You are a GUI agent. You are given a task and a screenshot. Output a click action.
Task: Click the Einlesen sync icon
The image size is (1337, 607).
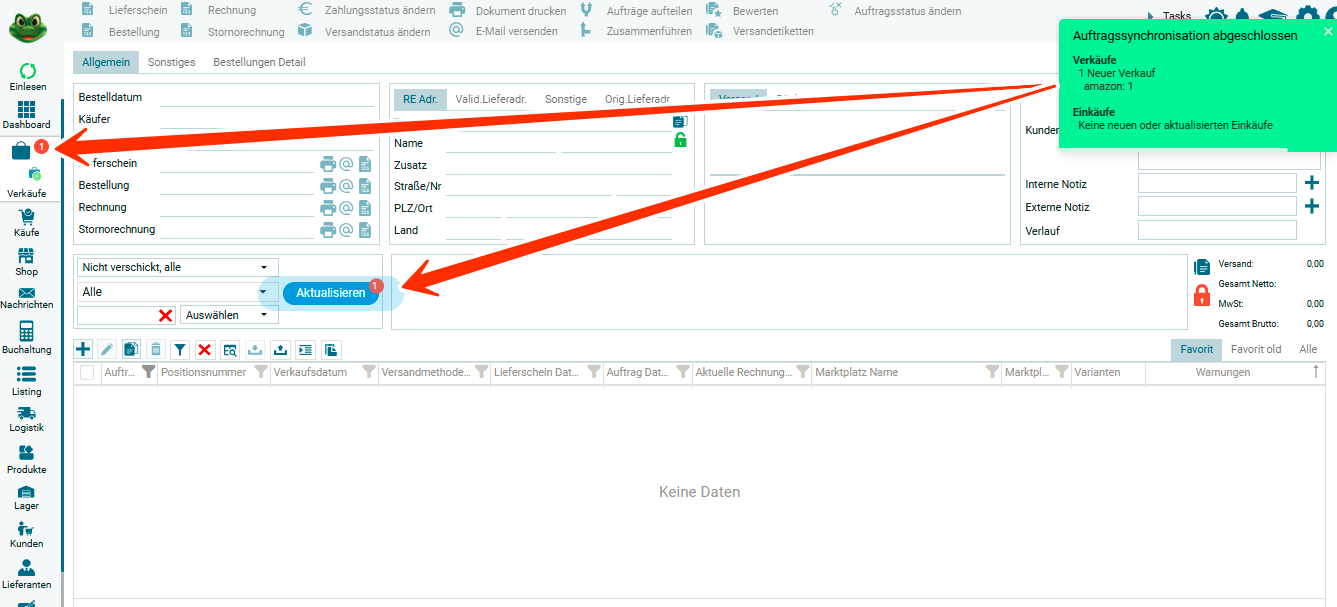27,72
